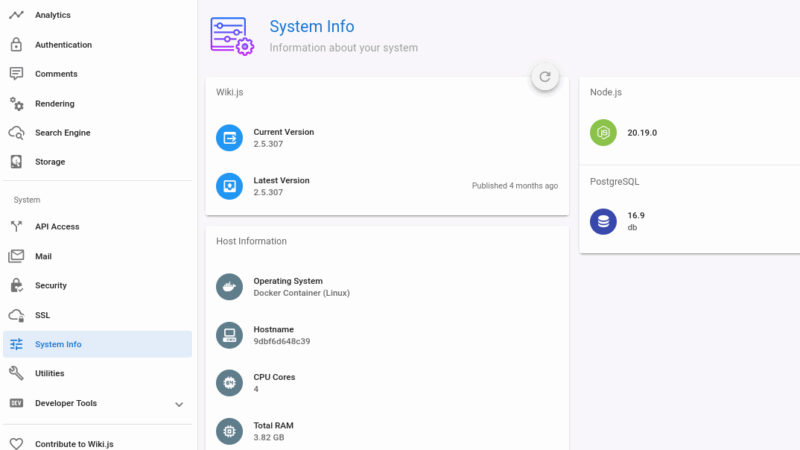Click the CPU Cores chip icon
This screenshot has height=450, width=800.
coord(229,383)
